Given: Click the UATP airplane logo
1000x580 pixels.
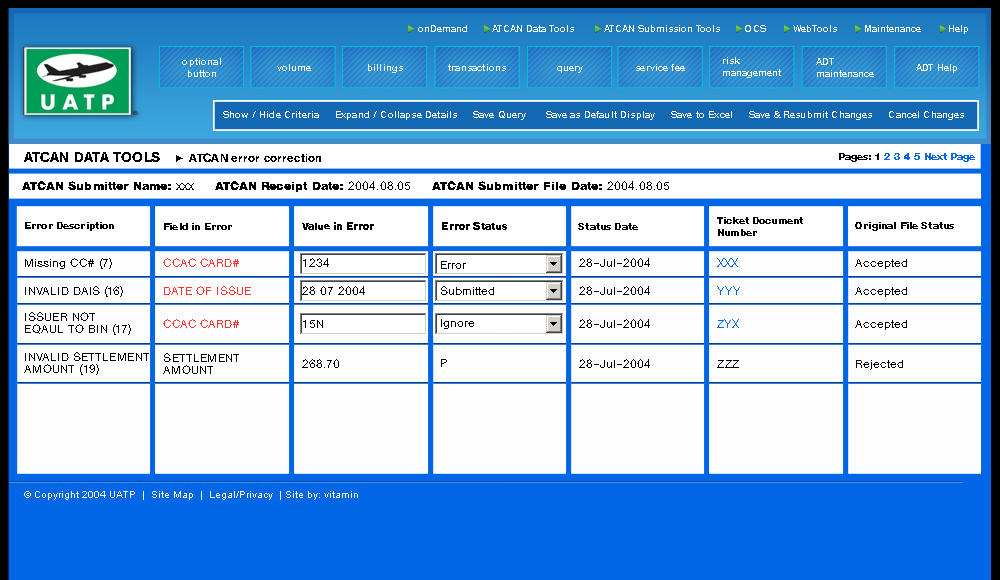Looking at the screenshot, I should point(78,81).
